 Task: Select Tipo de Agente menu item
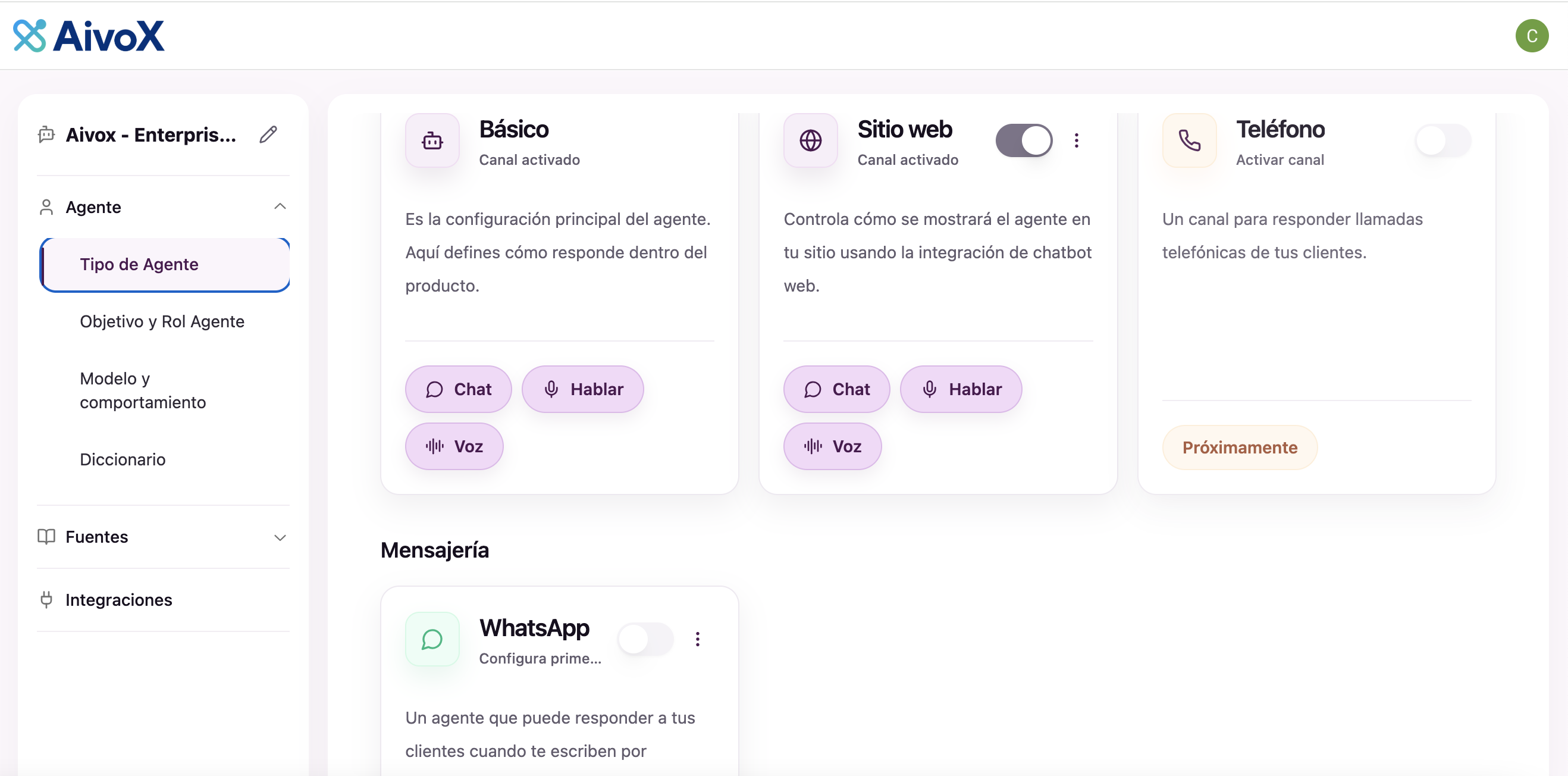(x=164, y=264)
